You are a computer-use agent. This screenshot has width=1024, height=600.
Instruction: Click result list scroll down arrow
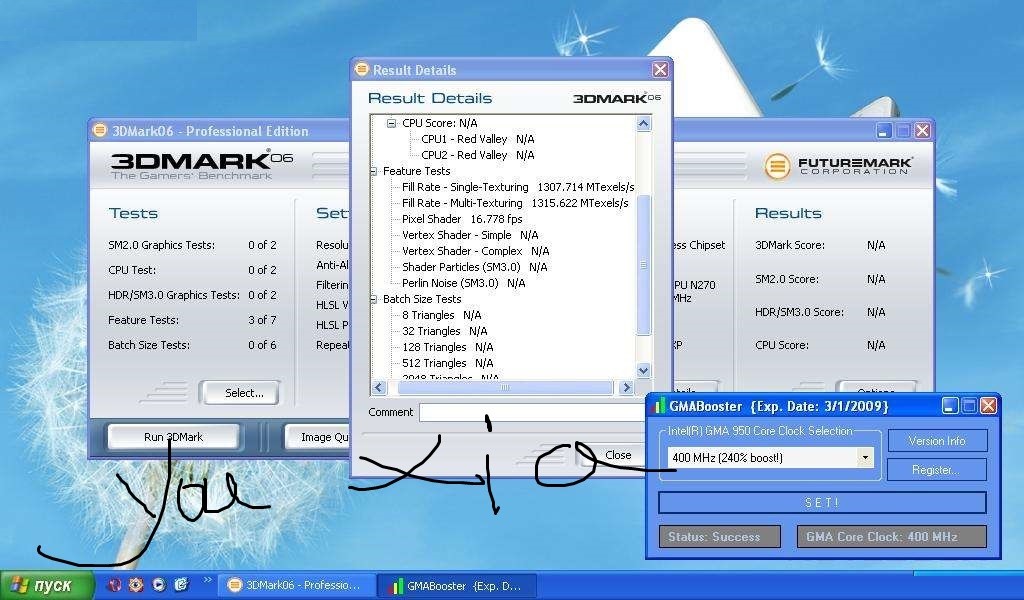coord(643,370)
